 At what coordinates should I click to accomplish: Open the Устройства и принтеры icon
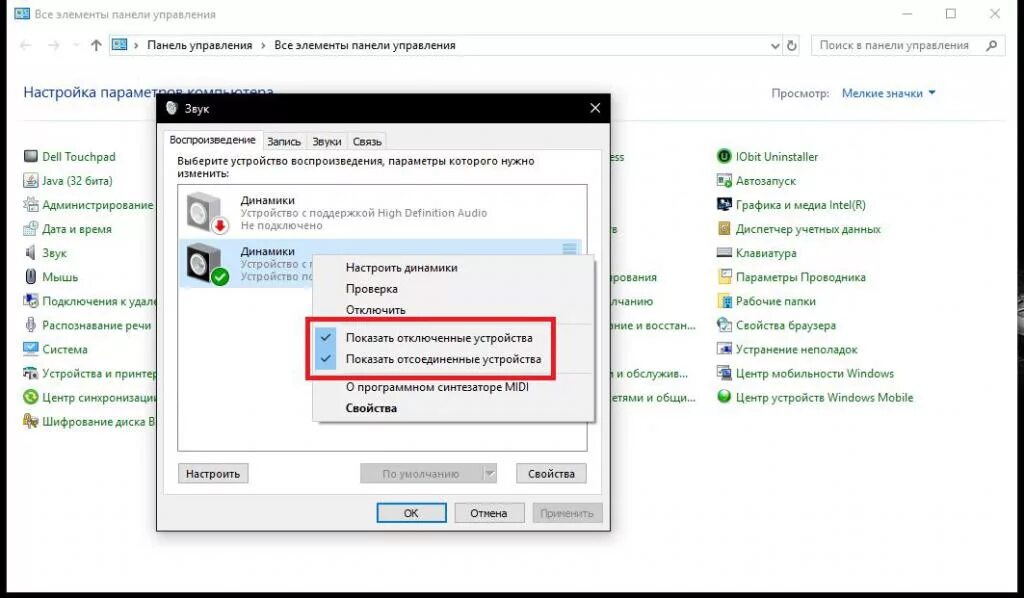coord(31,373)
